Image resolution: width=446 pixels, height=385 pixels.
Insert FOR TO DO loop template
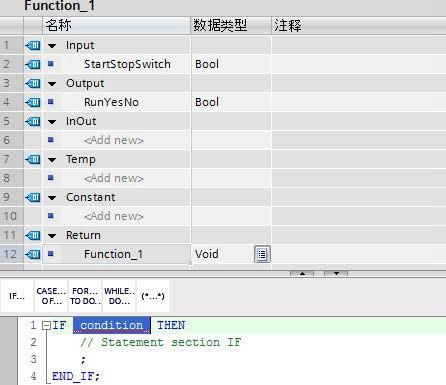pos(85,296)
